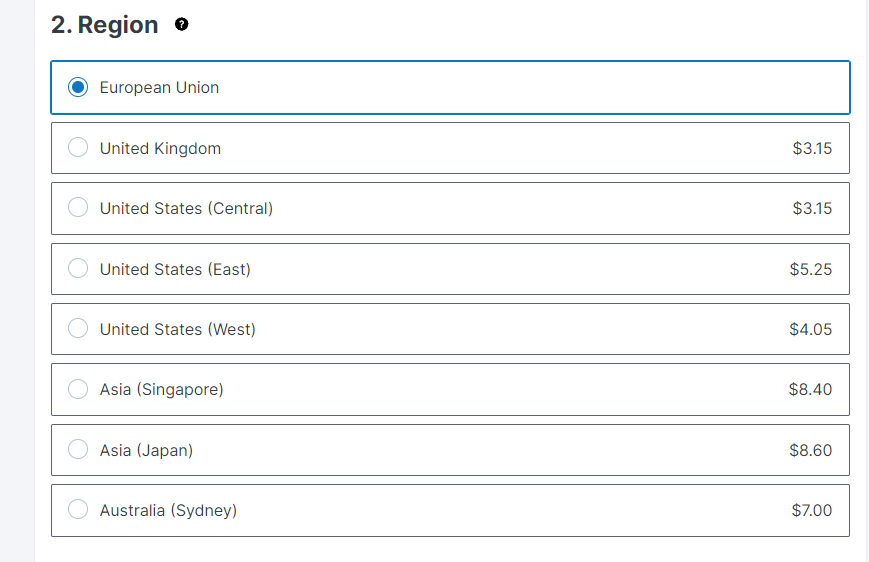Image resolution: width=869 pixels, height=562 pixels.
Task: Open the Region help question-mark icon
Action: coord(181,24)
